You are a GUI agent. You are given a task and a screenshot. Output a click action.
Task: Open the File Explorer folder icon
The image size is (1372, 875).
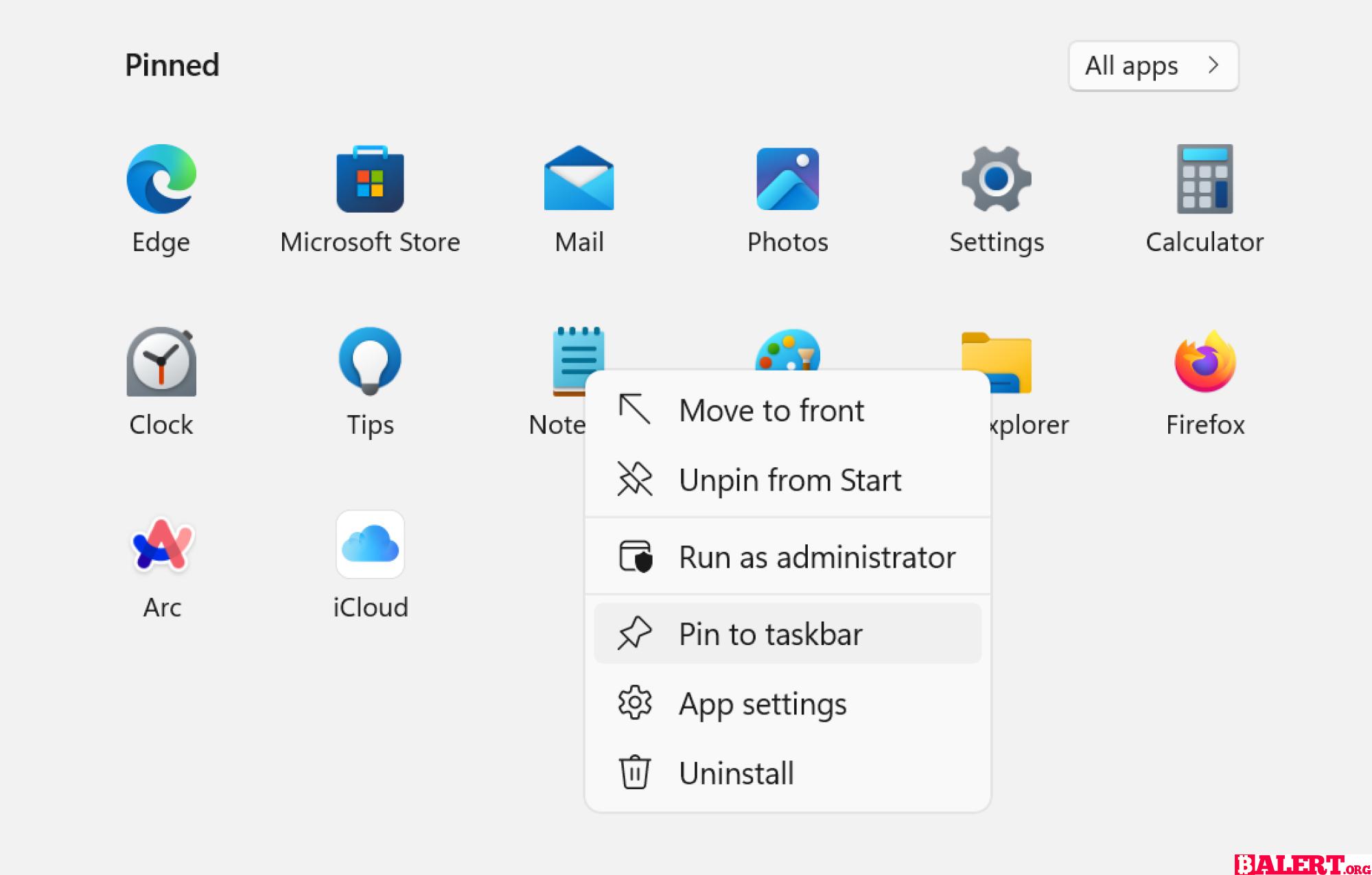click(997, 363)
